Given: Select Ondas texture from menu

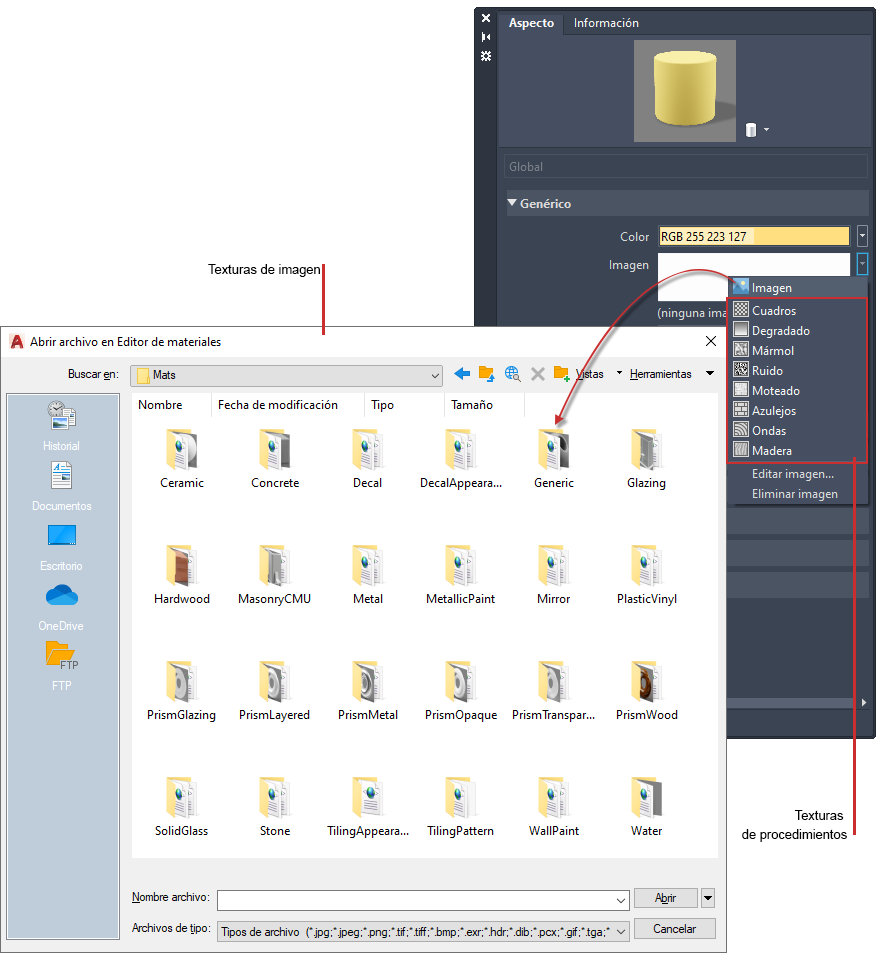Looking at the screenshot, I should click(798, 431).
